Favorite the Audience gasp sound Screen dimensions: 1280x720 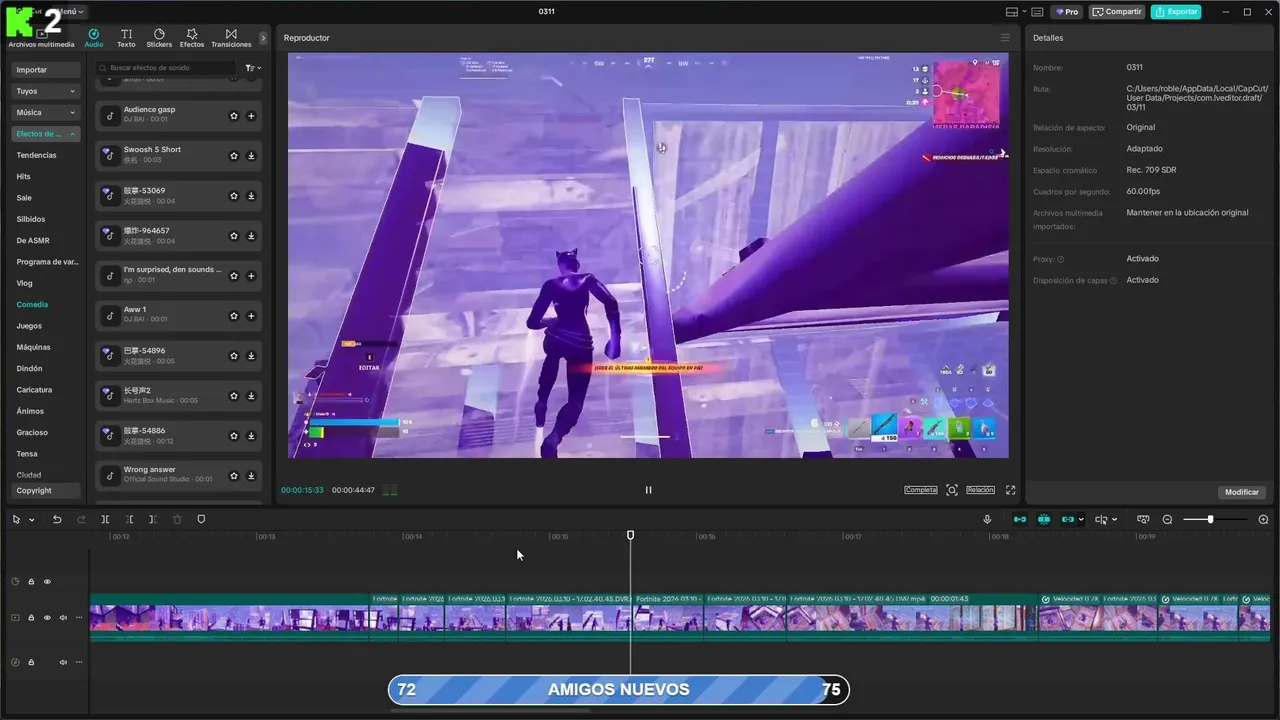click(234, 116)
